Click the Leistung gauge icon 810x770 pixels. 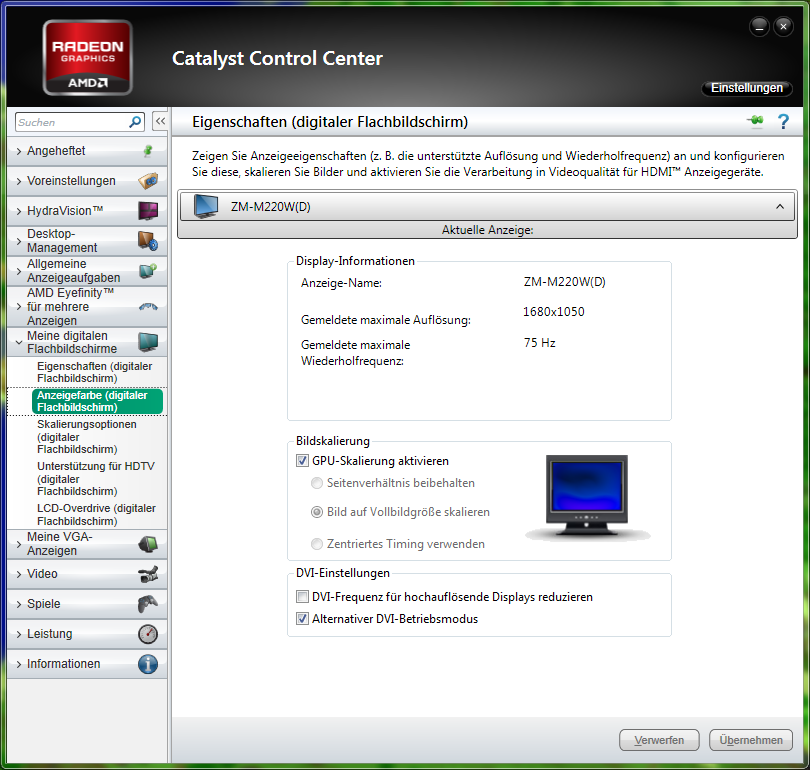(148, 634)
